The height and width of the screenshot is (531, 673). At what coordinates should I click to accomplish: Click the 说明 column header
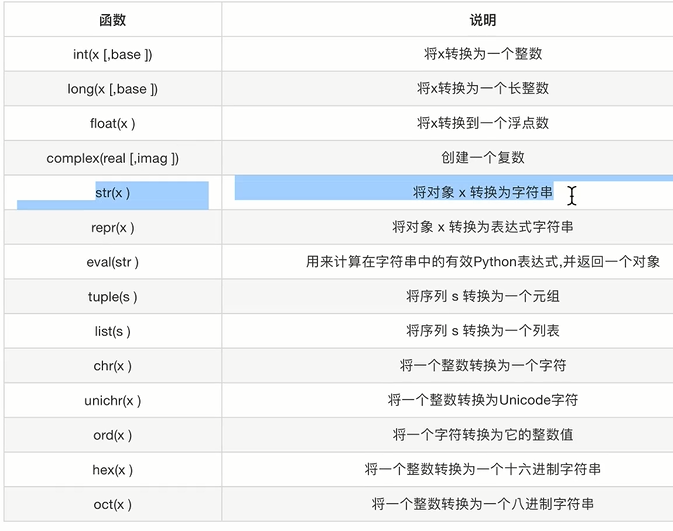coord(483,20)
